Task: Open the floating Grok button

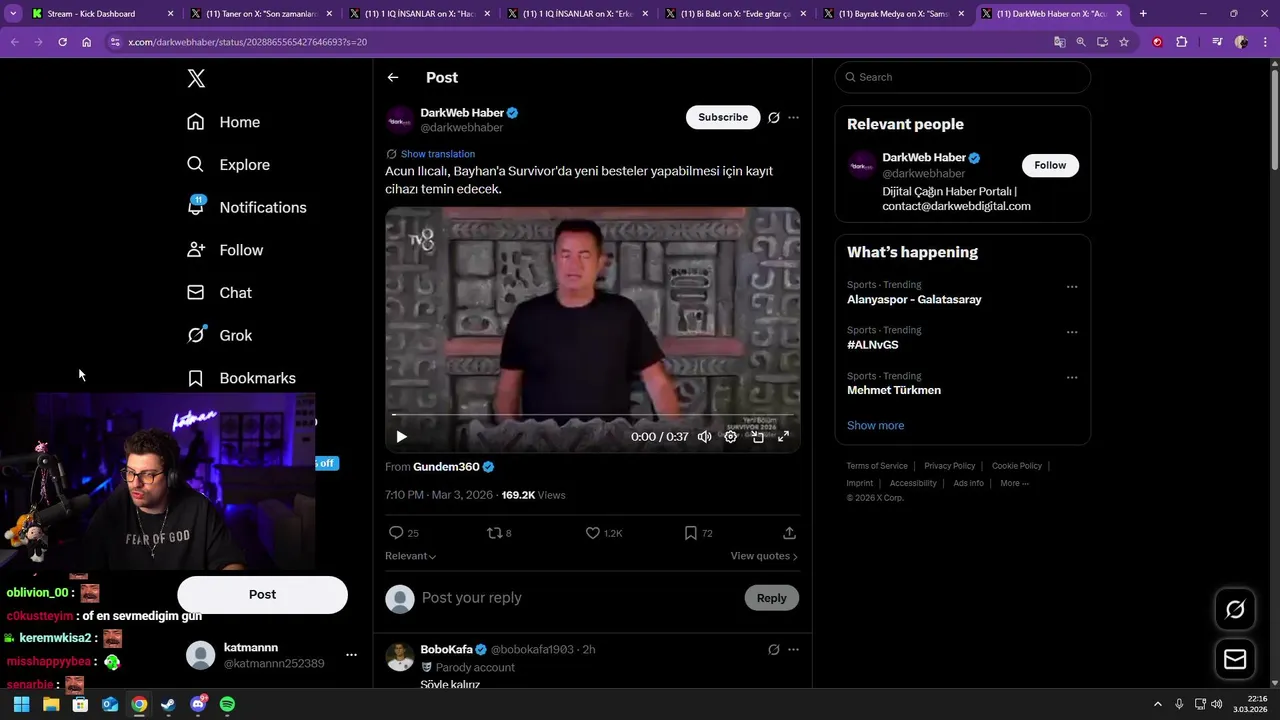Action: pos(1235,609)
